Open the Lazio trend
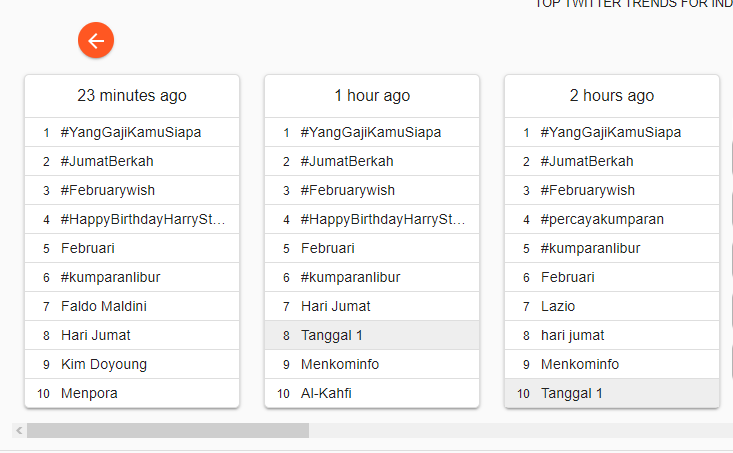Screen dimensions: 733x453 pyautogui.click(x=558, y=306)
